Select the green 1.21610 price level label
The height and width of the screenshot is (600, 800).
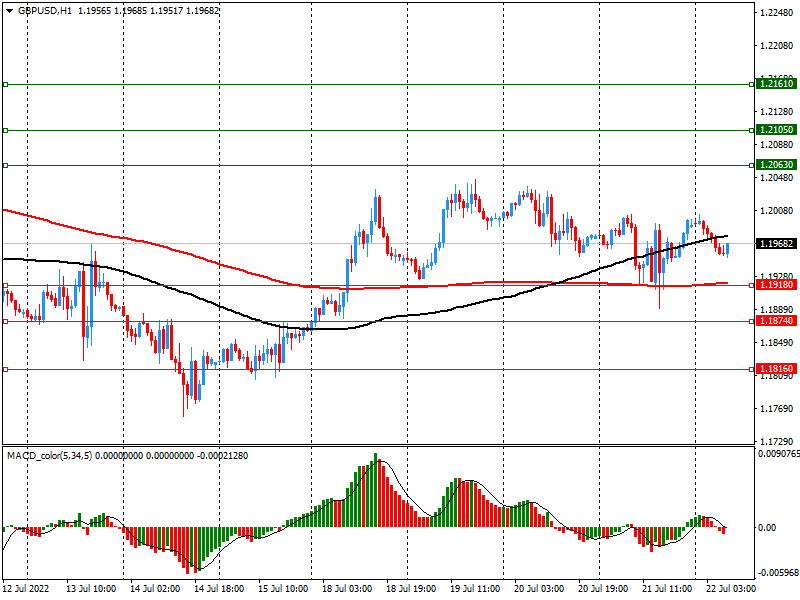pos(776,85)
